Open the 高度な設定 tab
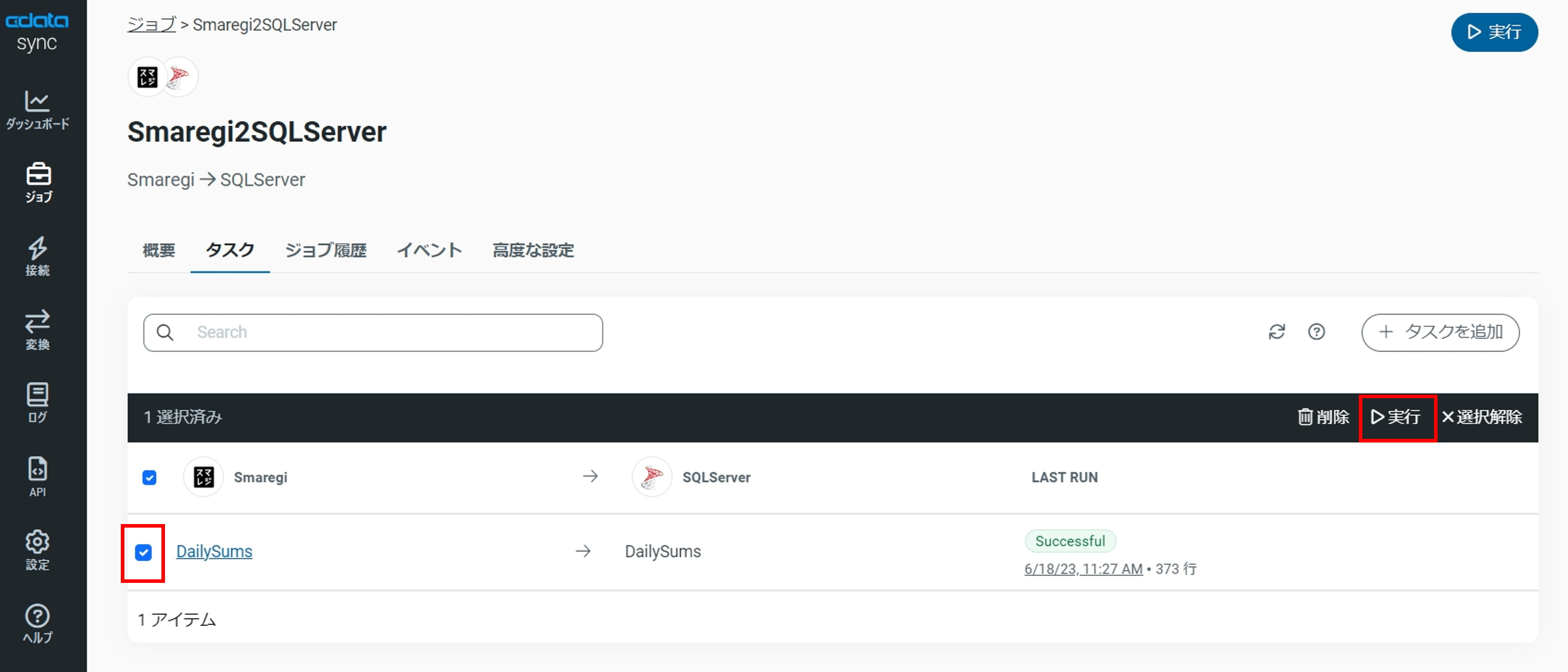The height and width of the screenshot is (672, 1568). point(533,250)
